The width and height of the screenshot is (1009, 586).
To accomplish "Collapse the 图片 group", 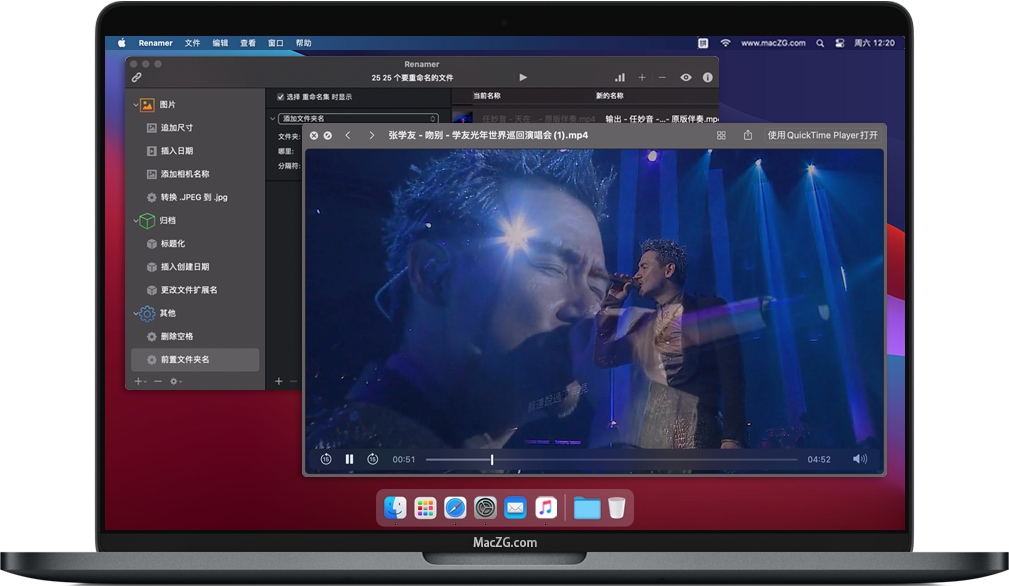I will (x=136, y=104).
